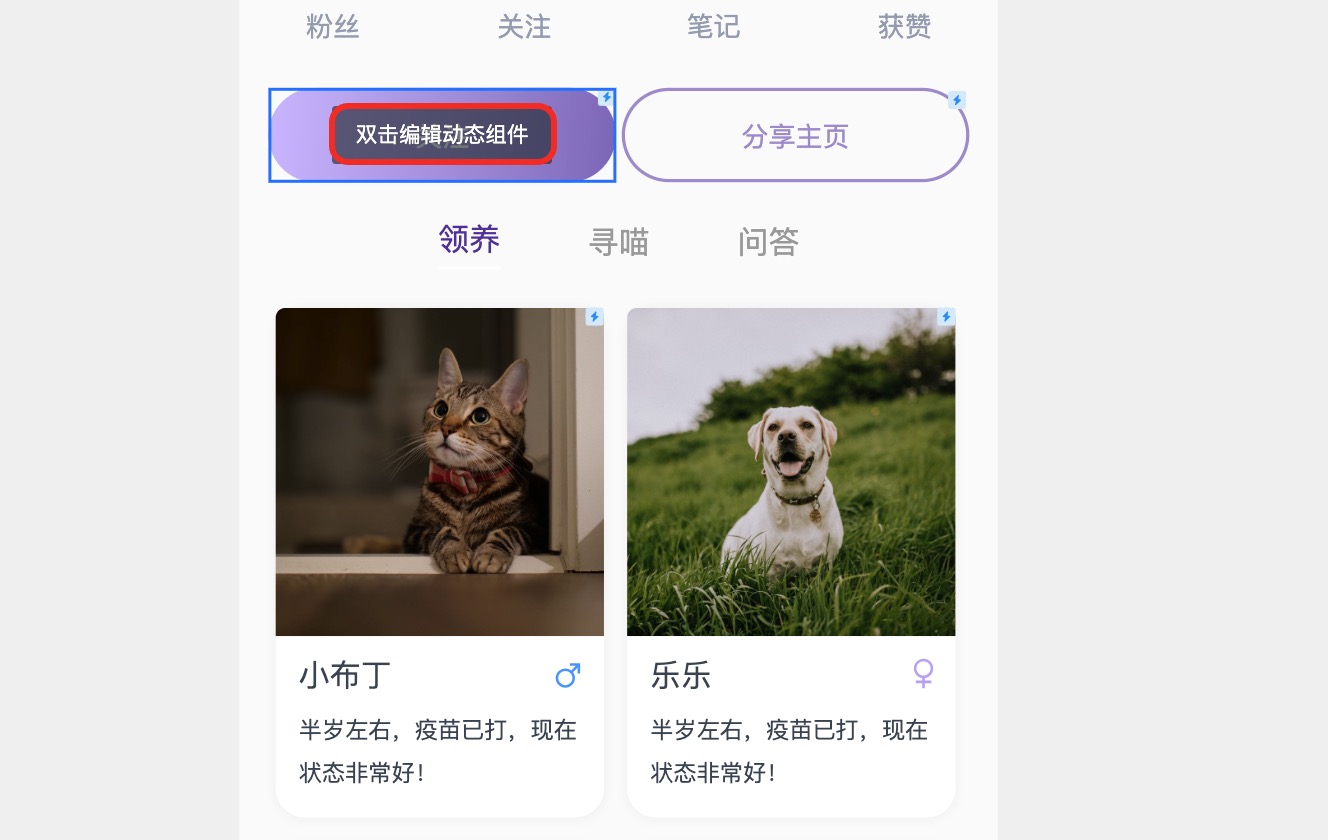1328x840 pixels.
Task: Click the 获赞 stat label
Action: [x=905, y=26]
